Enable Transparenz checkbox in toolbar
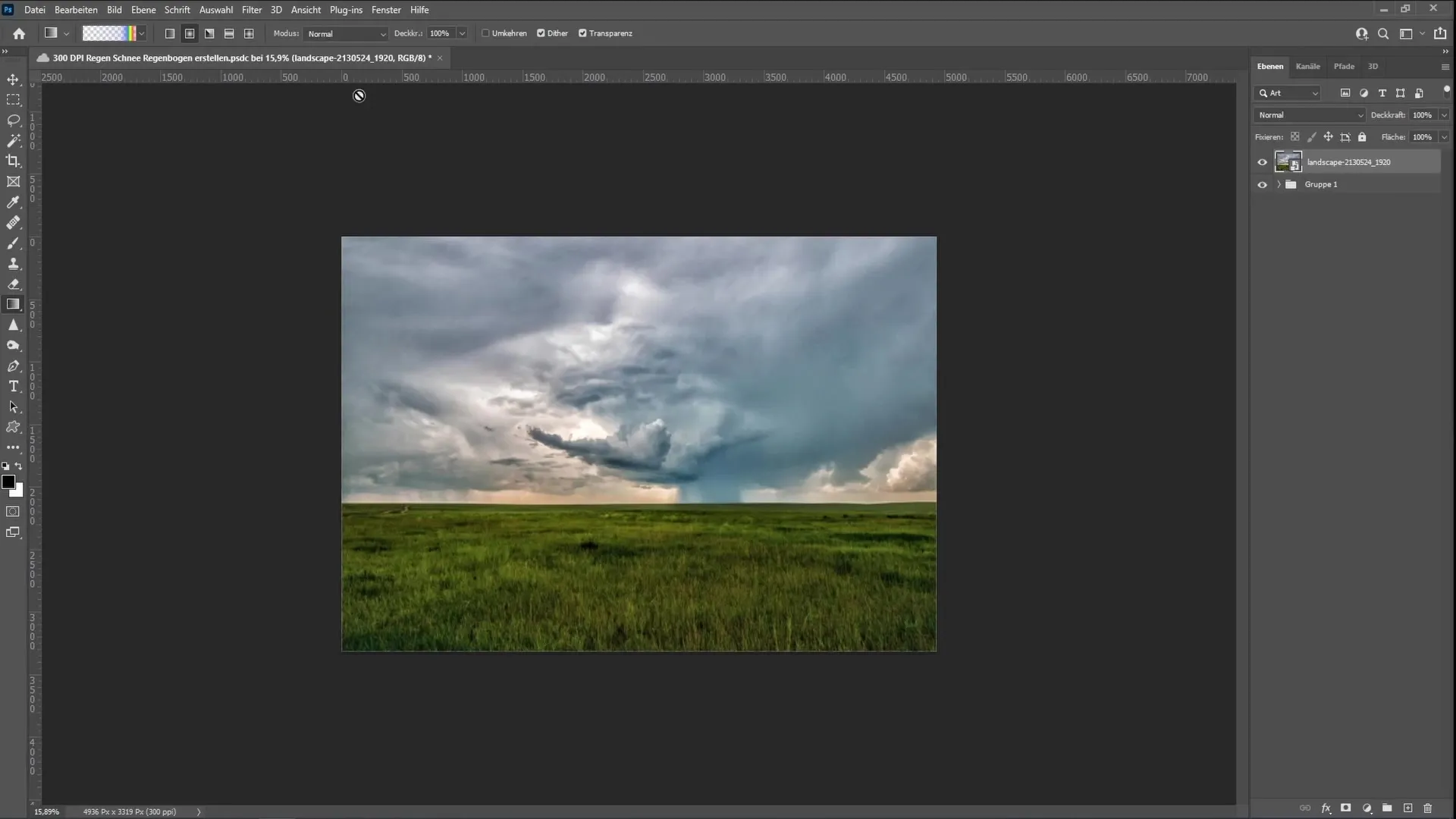 [x=582, y=33]
